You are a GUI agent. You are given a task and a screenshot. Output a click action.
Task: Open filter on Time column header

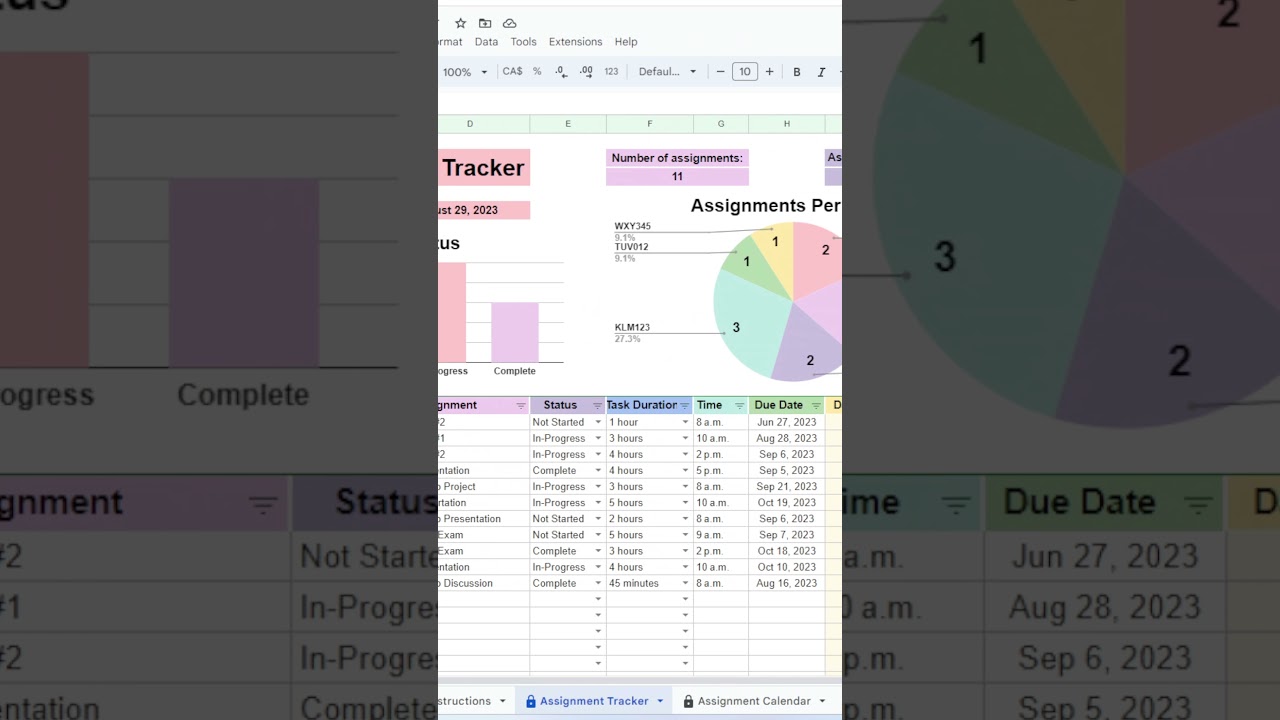pyautogui.click(x=740, y=406)
